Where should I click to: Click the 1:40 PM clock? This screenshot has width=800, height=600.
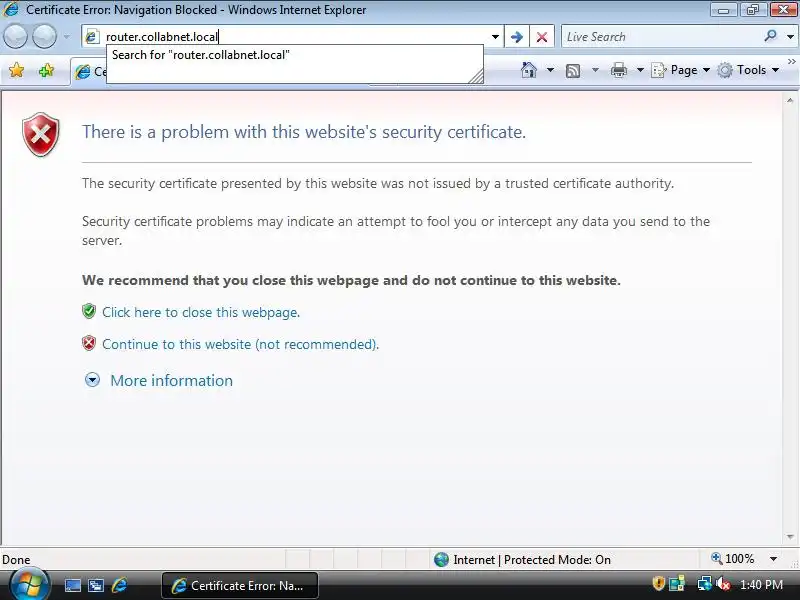pyautogui.click(x=761, y=585)
